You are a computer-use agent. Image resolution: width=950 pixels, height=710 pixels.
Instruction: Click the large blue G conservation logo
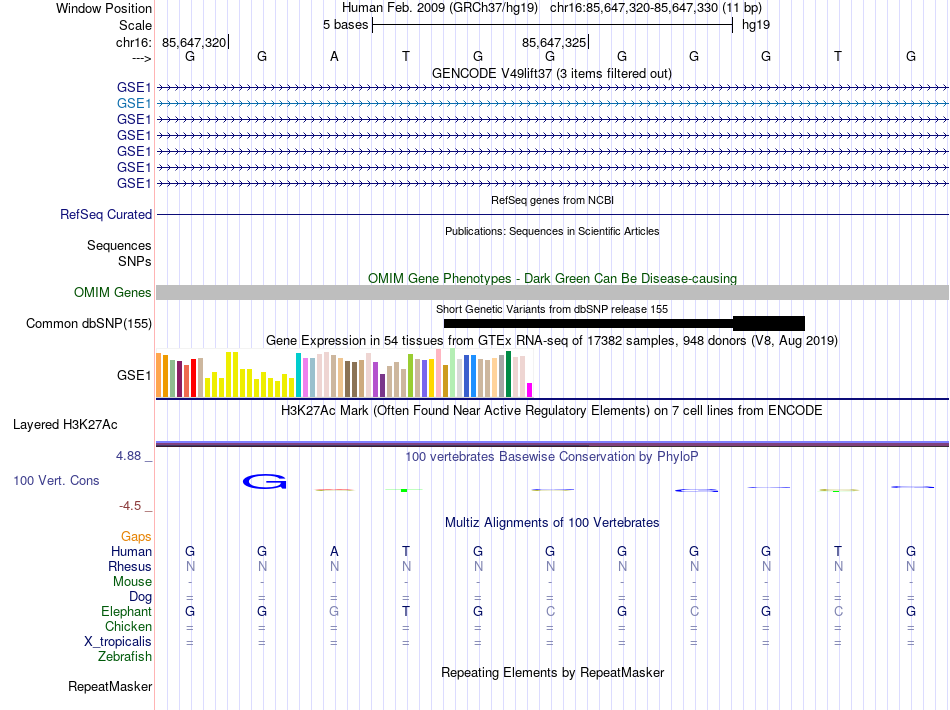[264, 482]
